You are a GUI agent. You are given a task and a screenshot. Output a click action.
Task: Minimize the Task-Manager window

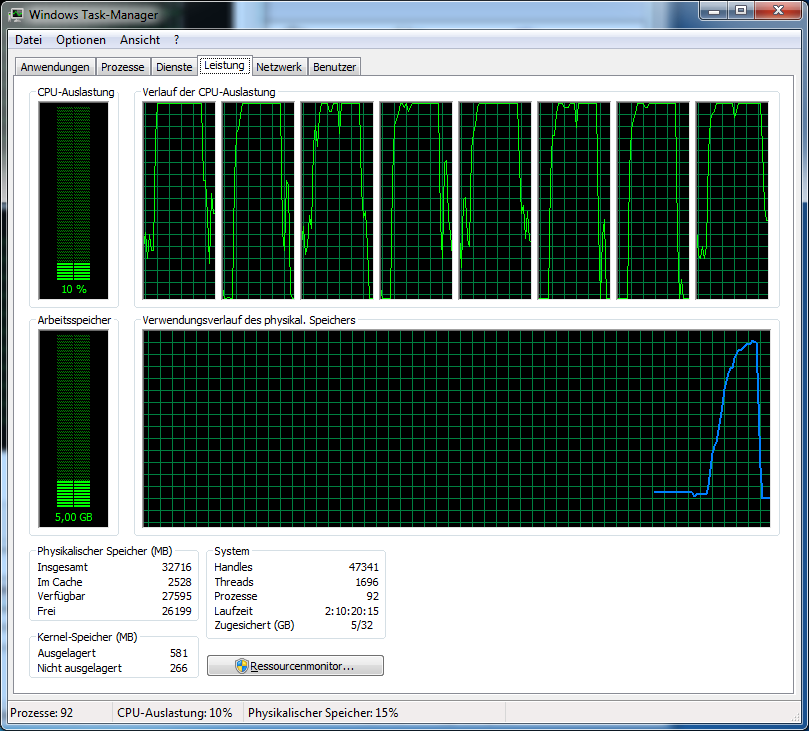pos(714,11)
